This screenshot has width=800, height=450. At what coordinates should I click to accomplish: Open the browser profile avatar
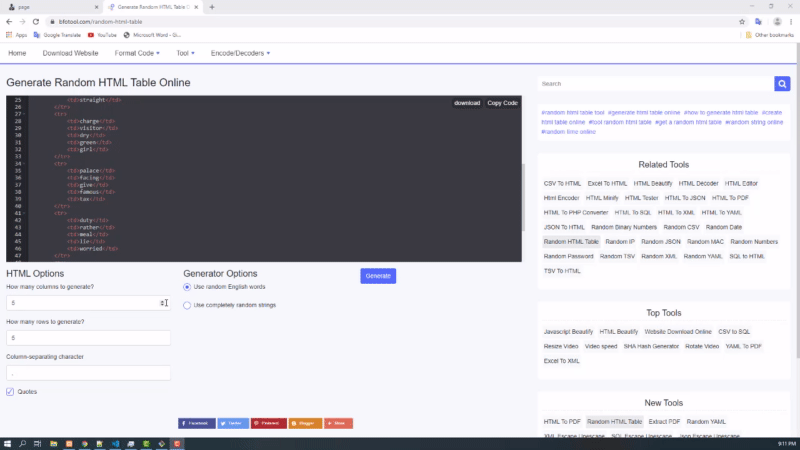[777, 22]
